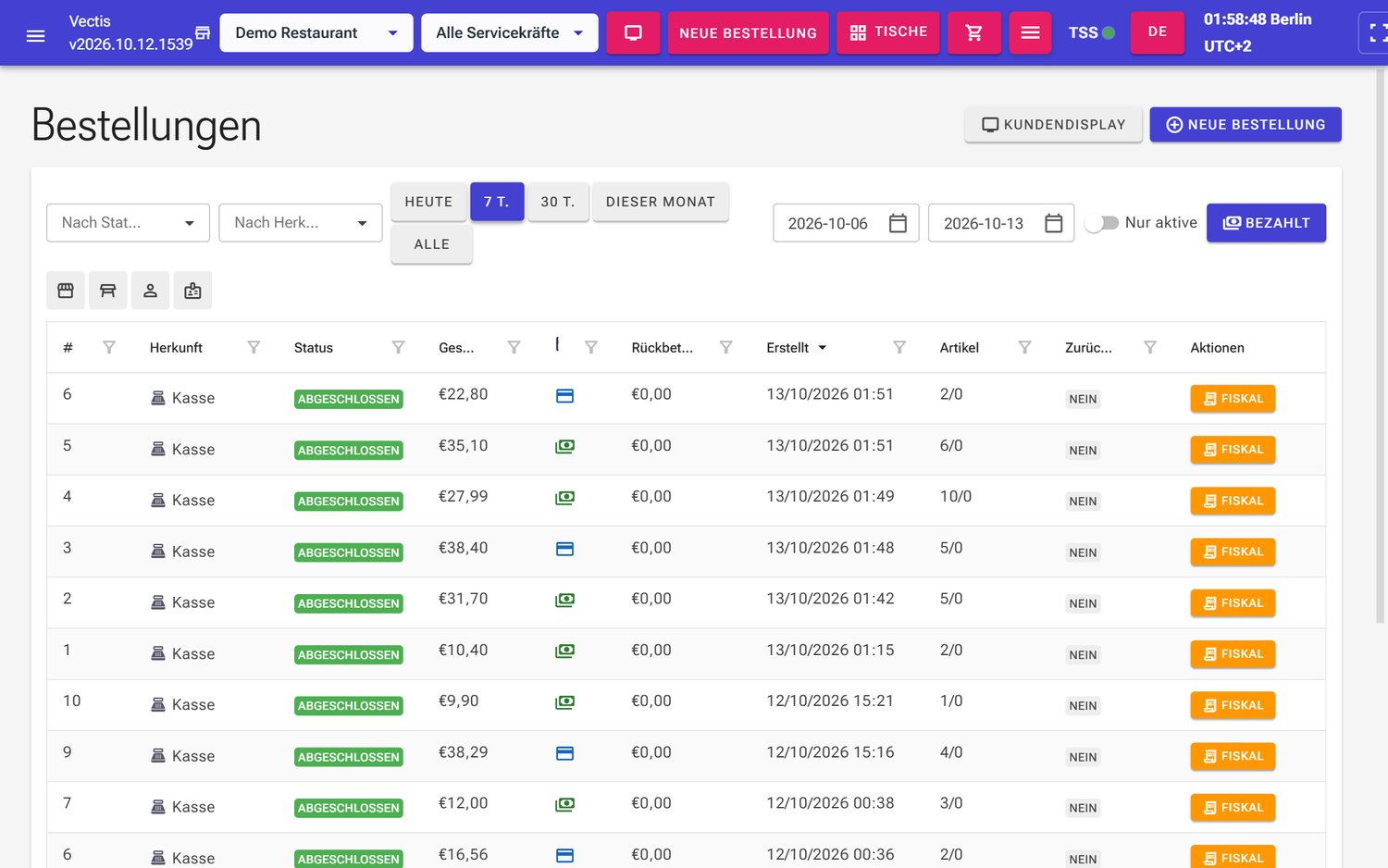Click the shopping cart icon button
1388x868 pixels.
click(x=973, y=32)
